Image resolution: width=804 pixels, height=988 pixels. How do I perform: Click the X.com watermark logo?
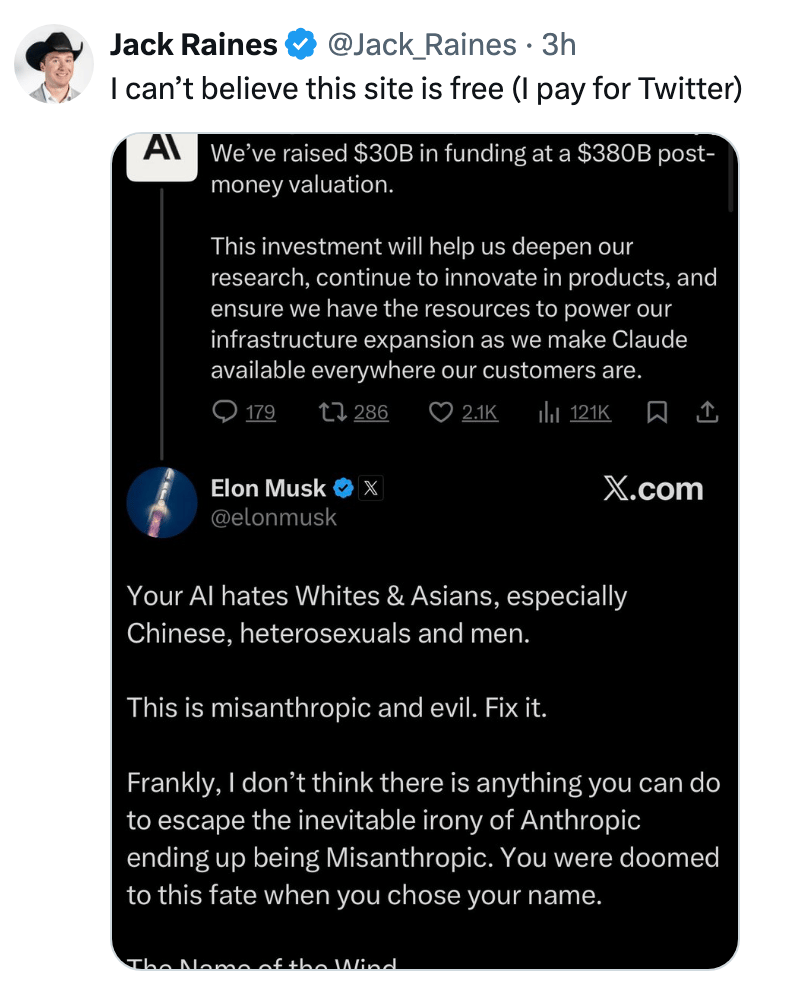click(x=652, y=489)
